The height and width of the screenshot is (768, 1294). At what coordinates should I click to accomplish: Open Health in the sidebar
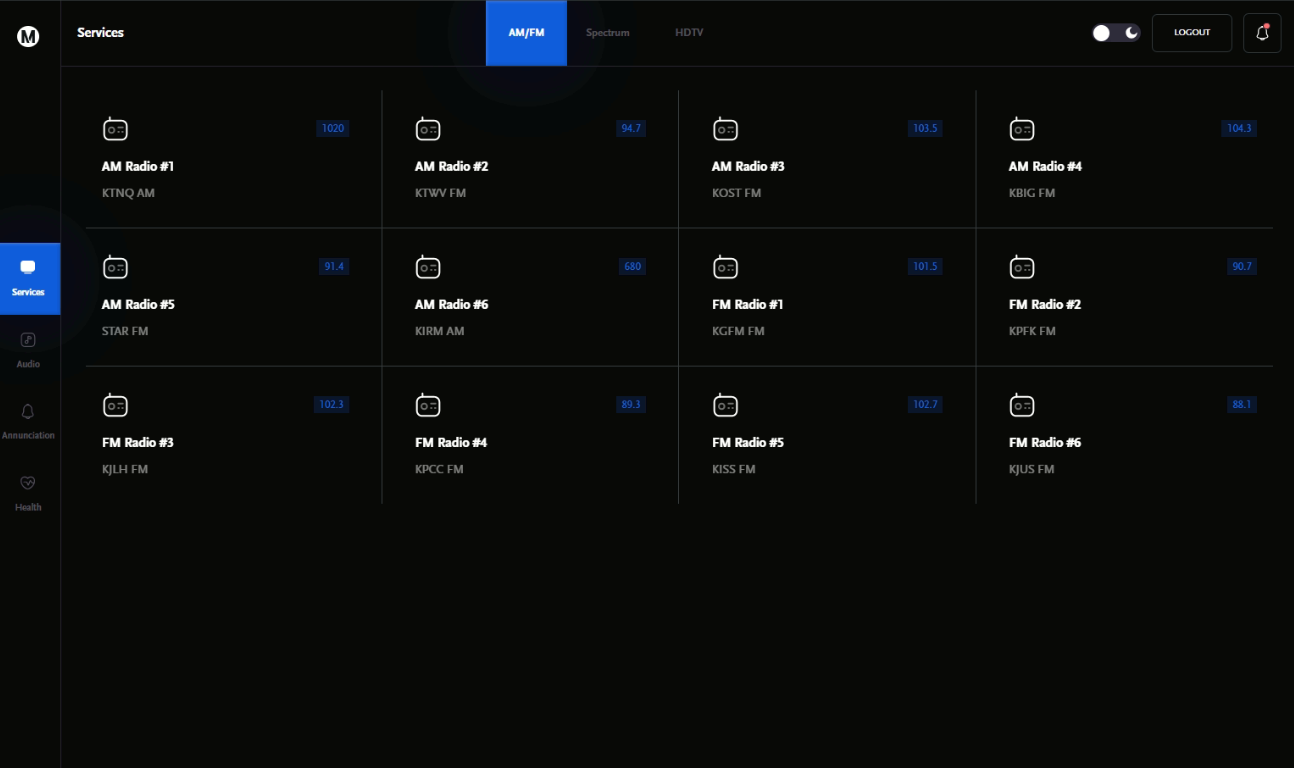29,494
